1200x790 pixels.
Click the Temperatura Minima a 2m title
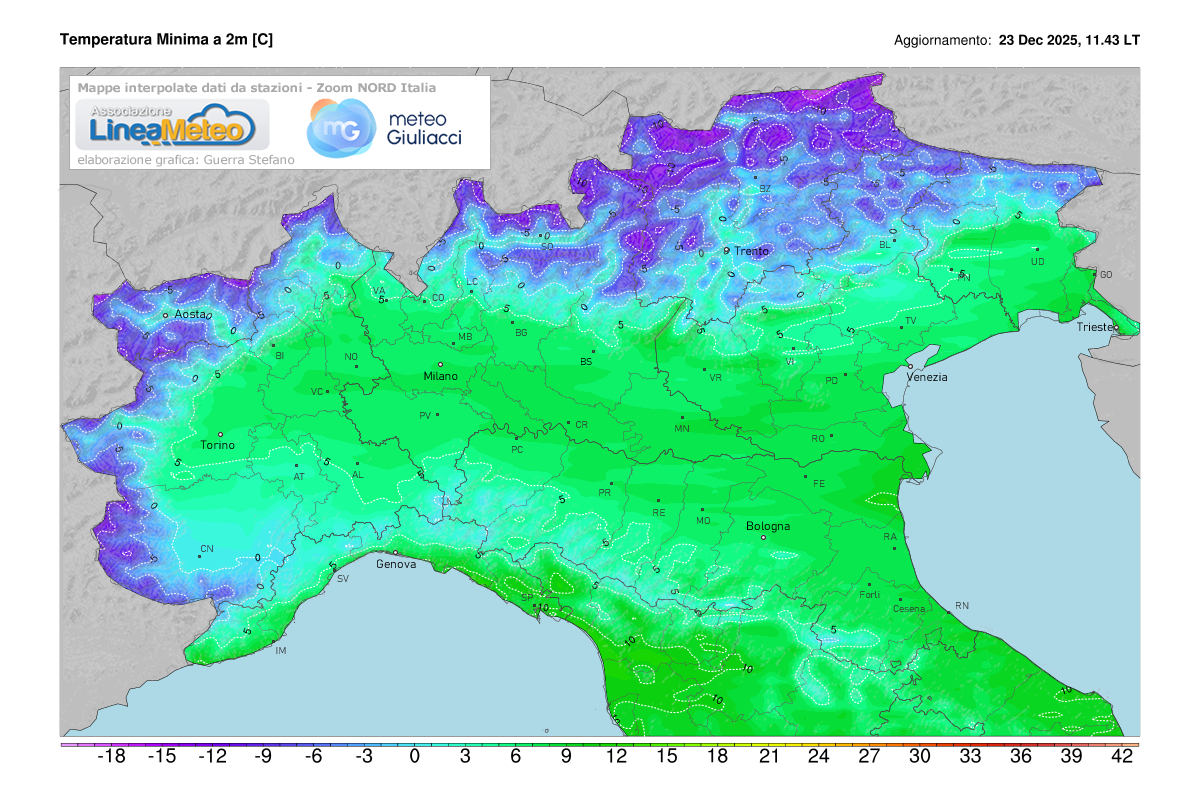point(166,39)
